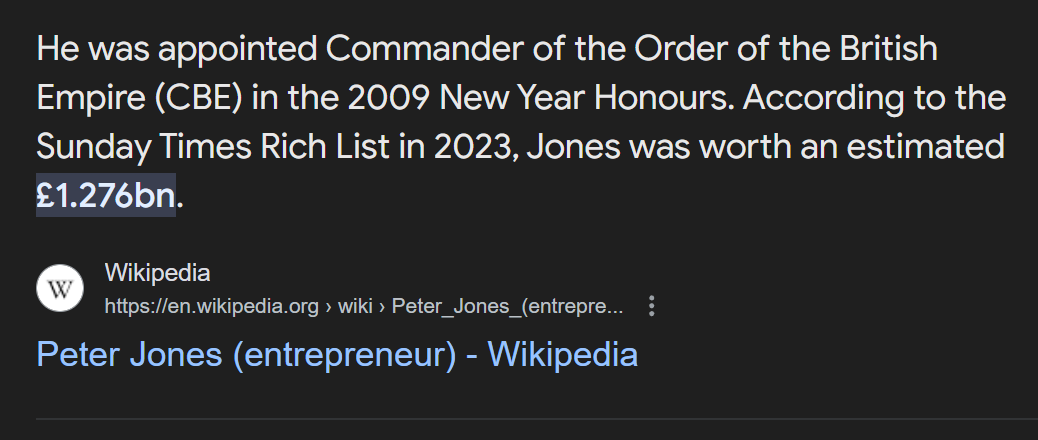Image resolution: width=1038 pixels, height=440 pixels.
Task: Click the highlighted £1.276bn figure
Action: point(106,195)
